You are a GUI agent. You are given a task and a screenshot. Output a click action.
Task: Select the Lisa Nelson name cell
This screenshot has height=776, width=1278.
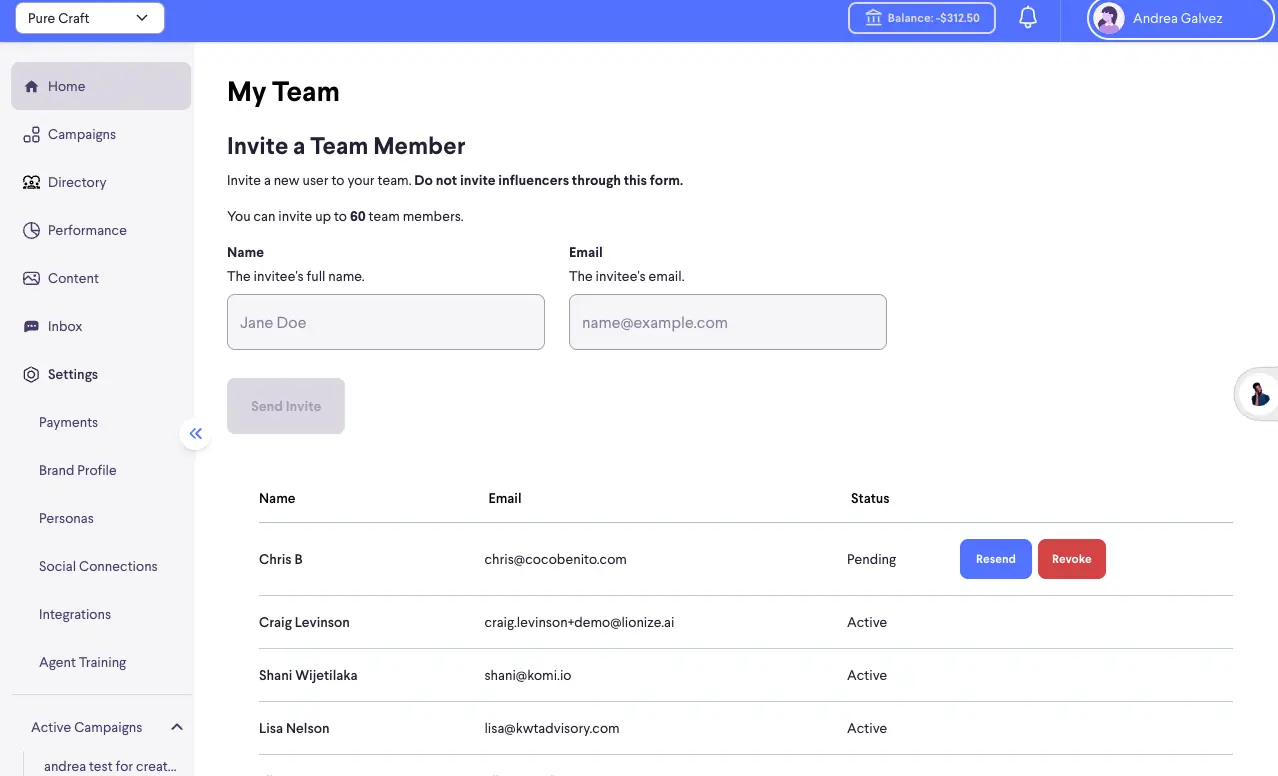[x=294, y=729]
